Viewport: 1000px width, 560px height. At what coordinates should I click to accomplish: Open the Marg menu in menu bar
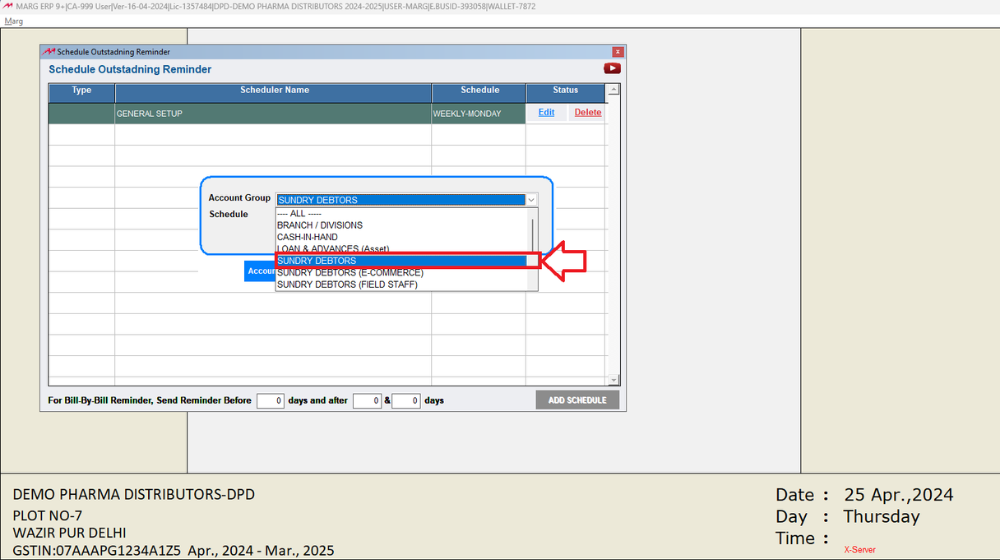[14, 21]
